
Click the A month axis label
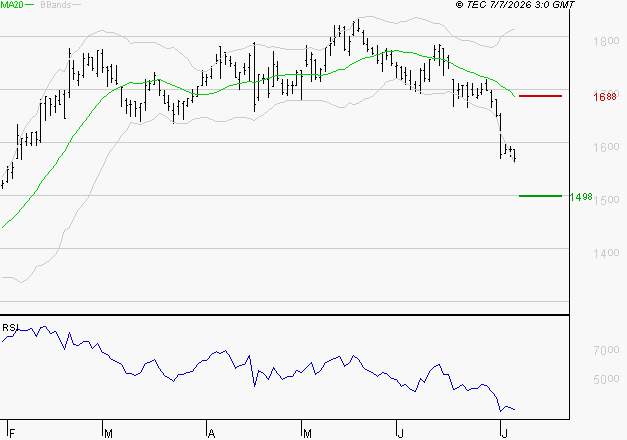tap(212, 433)
